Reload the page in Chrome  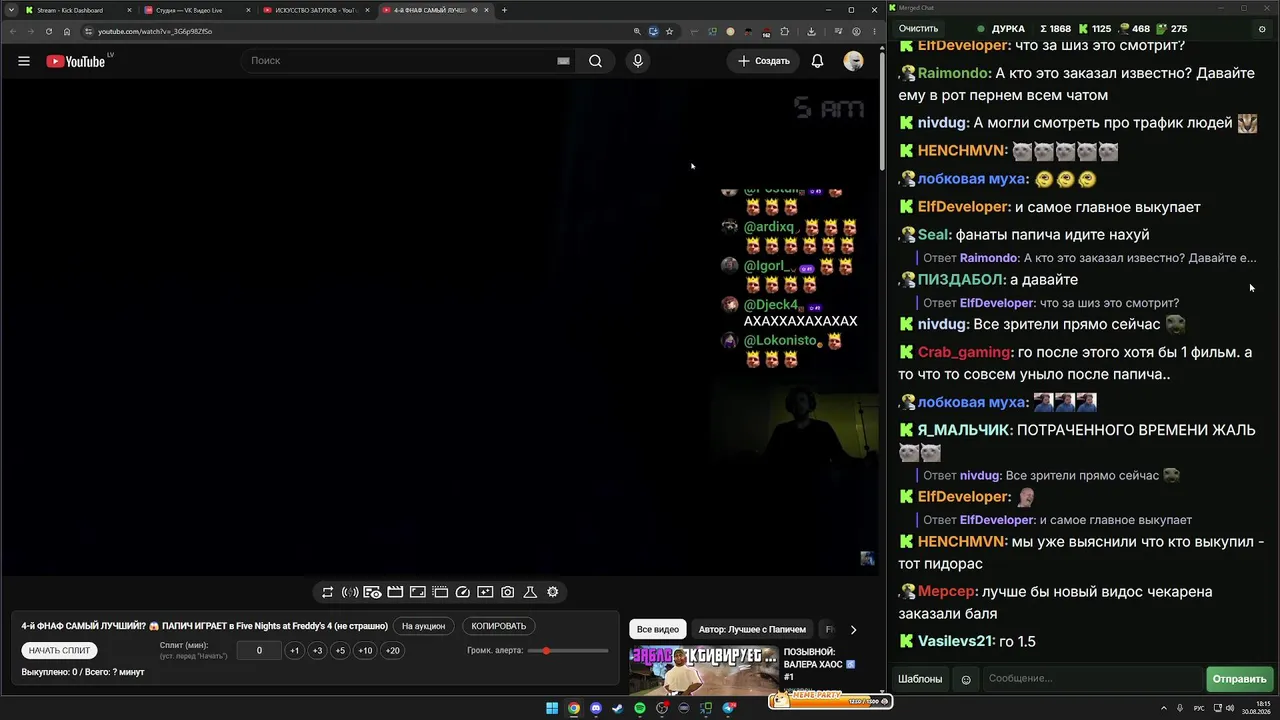click(x=49, y=31)
